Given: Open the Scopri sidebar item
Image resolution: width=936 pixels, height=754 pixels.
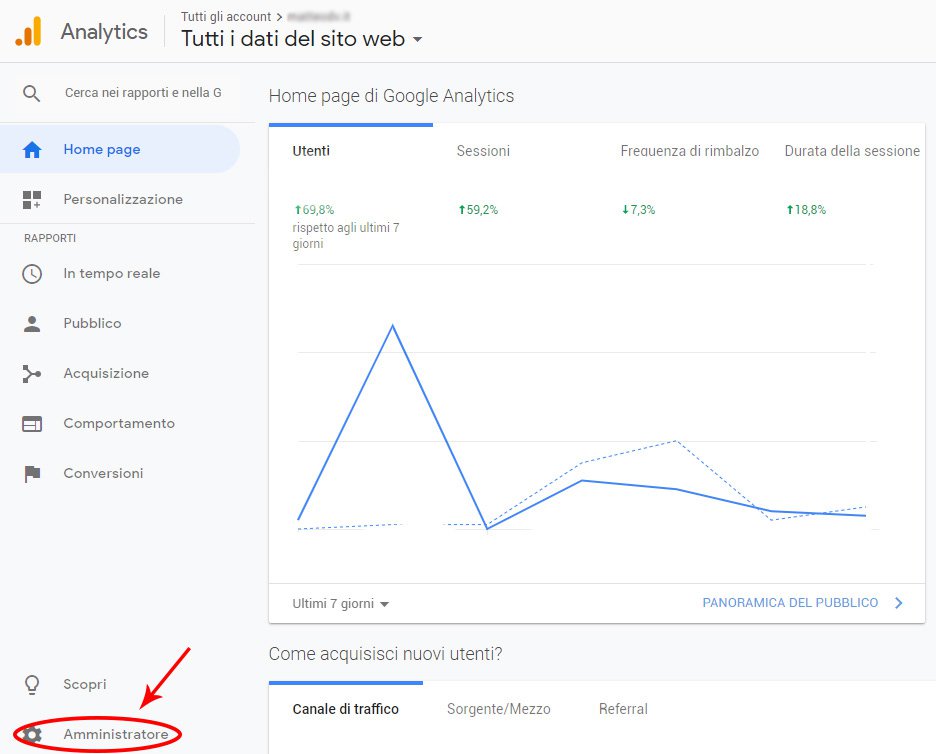Looking at the screenshot, I should tap(85, 684).
